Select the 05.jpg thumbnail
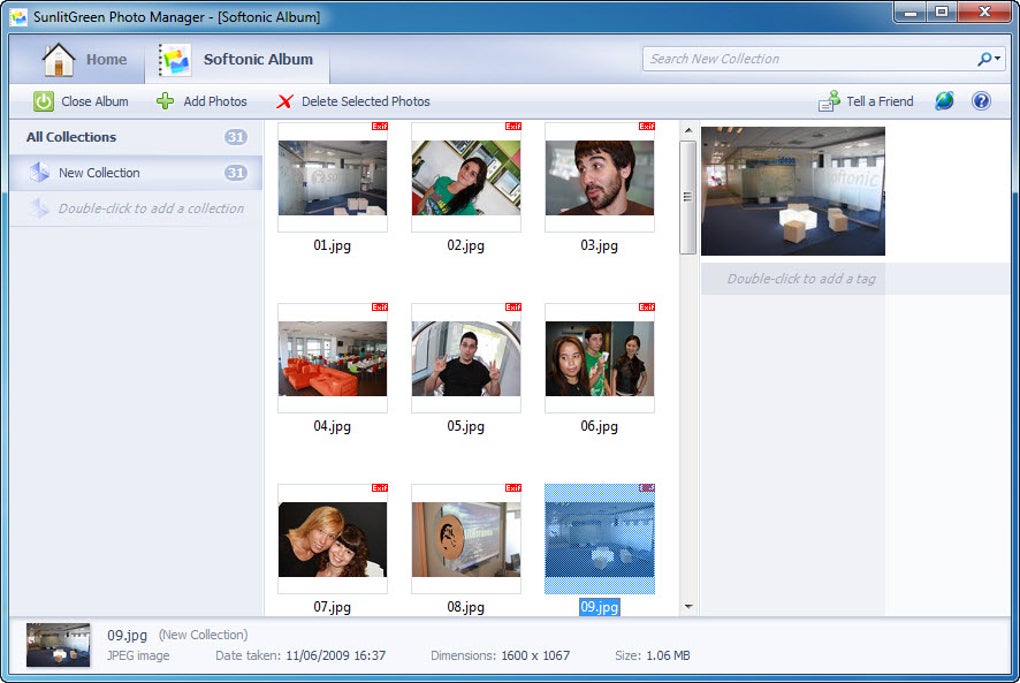The height and width of the screenshot is (683, 1020). tap(465, 360)
